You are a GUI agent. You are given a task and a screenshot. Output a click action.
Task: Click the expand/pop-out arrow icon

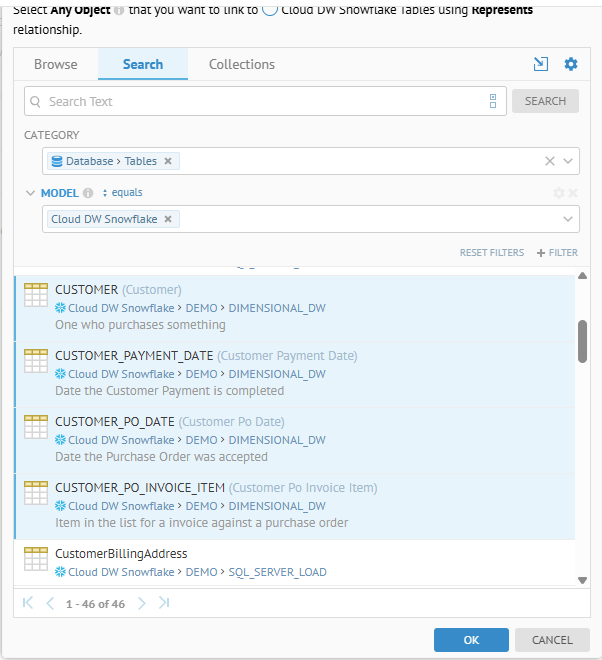[x=540, y=64]
